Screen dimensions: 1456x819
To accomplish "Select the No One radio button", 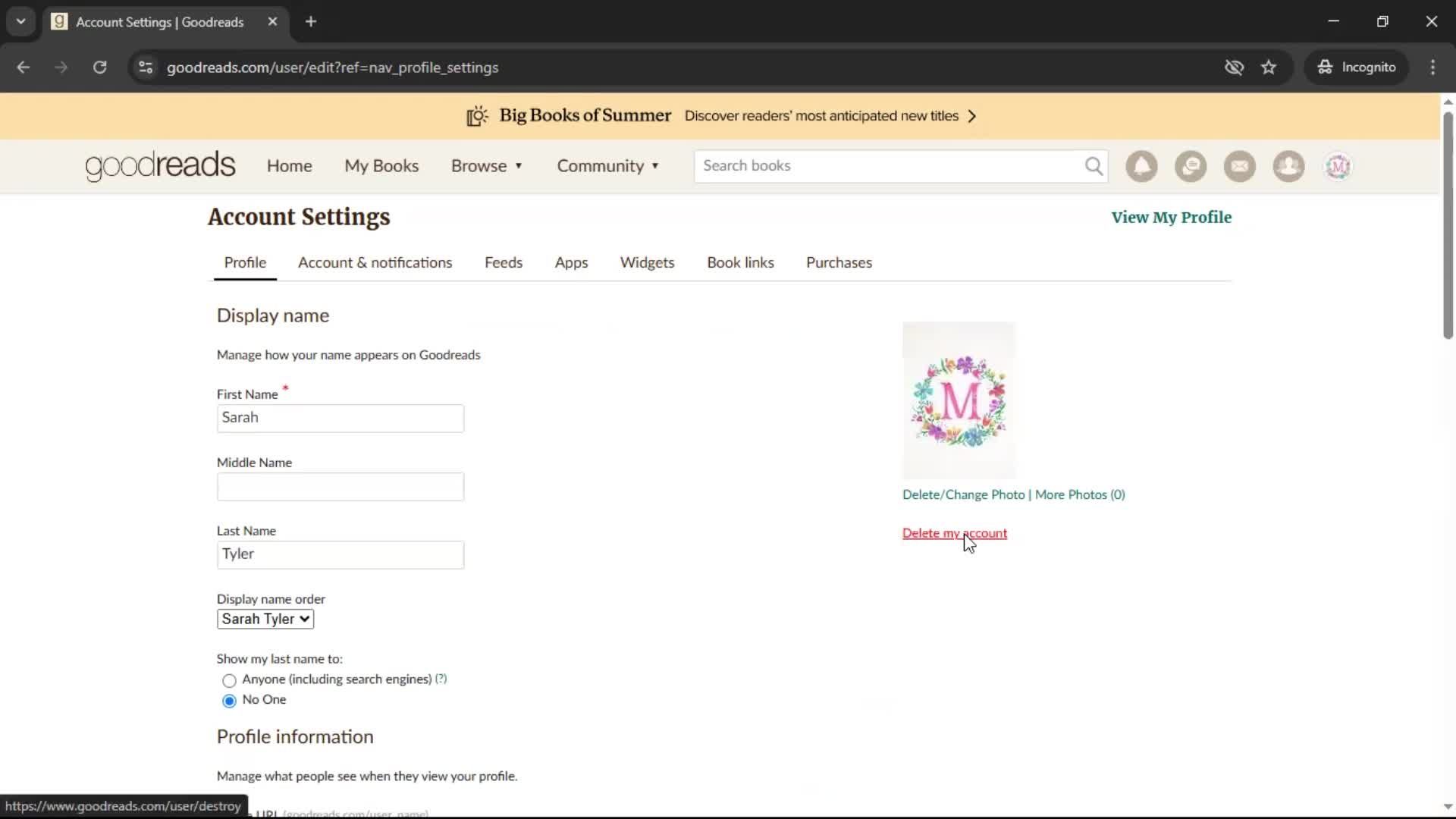I will pos(229,701).
